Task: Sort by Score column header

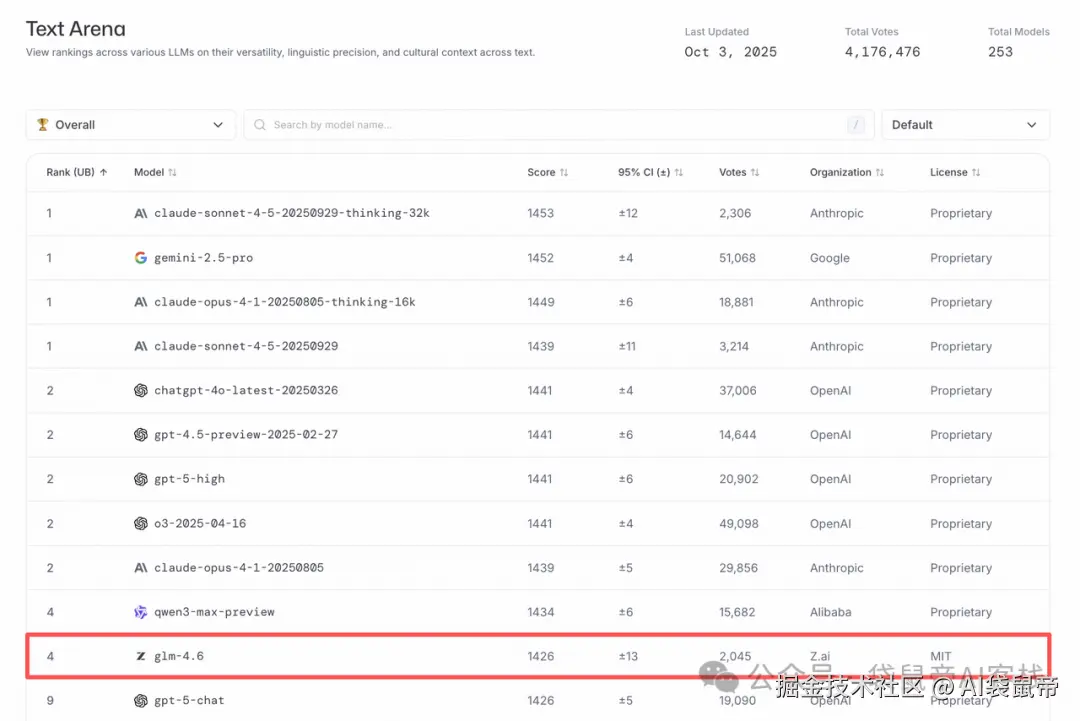Action: [x=548, y=172]
